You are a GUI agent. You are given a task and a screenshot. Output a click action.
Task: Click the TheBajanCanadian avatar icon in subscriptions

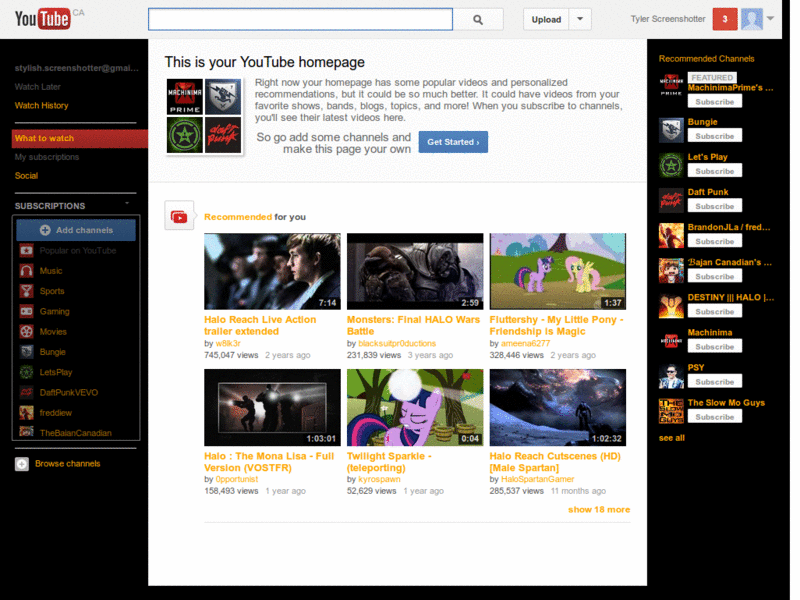click(27, 432)
